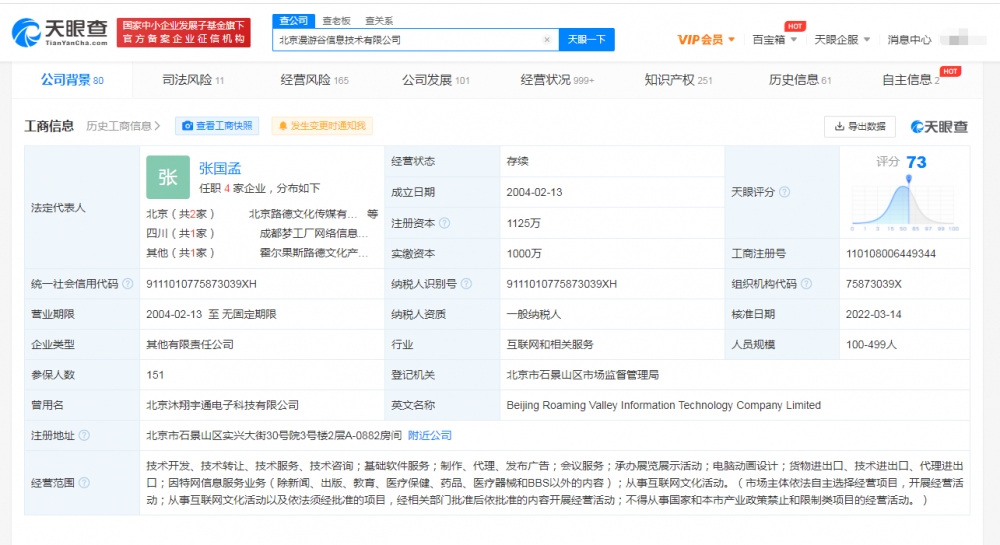Open the 天眼企服 dropdown menu

842,40
